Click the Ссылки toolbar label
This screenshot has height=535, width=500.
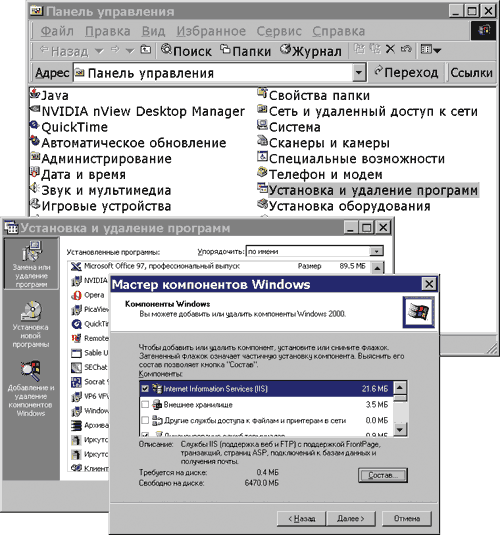pyautogui.click(x=471, y=72)
